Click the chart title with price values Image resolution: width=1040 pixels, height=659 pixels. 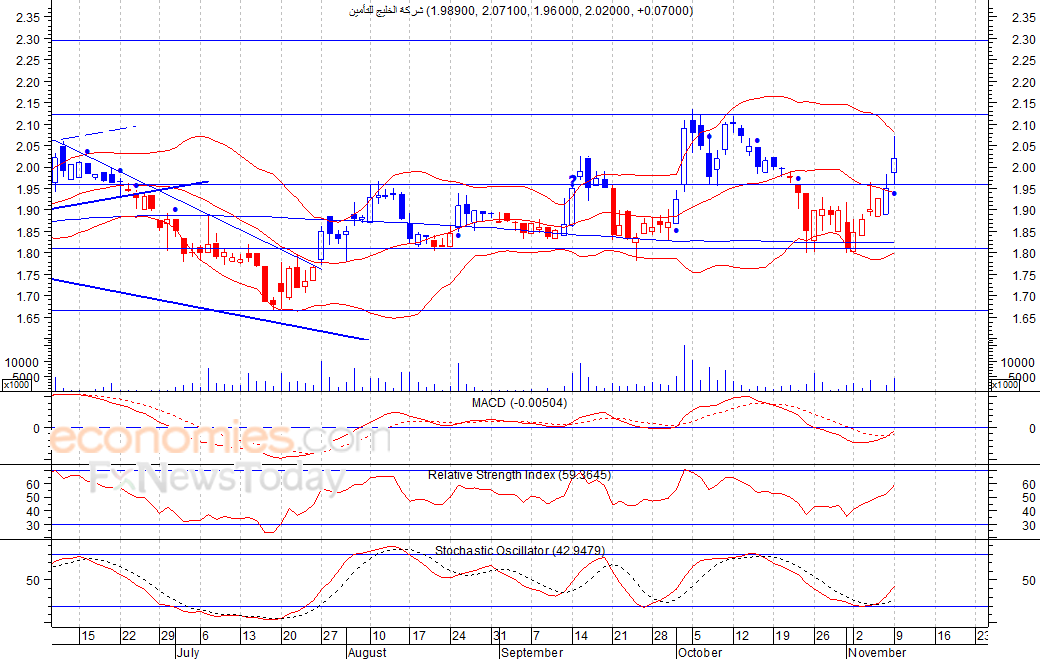[519, 11]
